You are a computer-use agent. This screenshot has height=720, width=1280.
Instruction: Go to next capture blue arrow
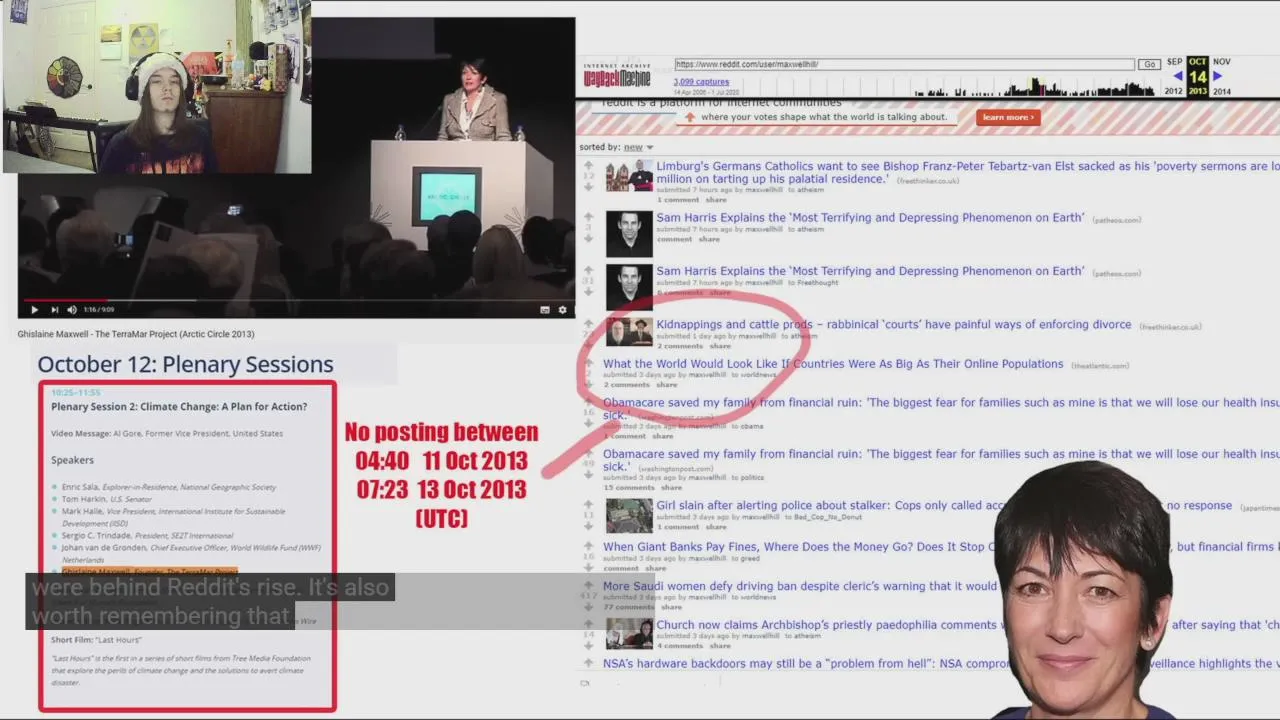click(x=1217, y=76)
